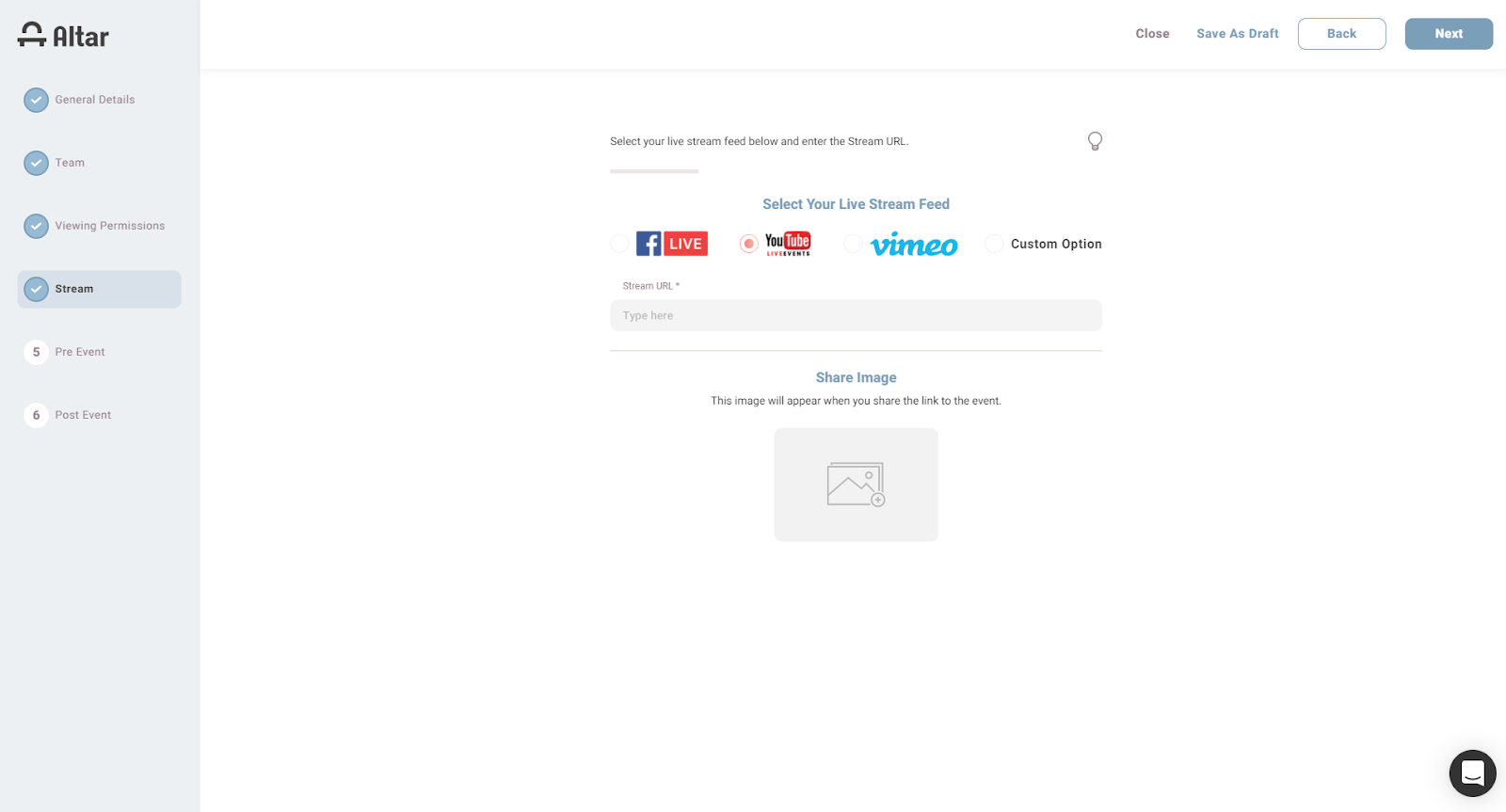The width and height of the screenshot is (1506, 812).
Task: Select the YouTube Live radio button
Action: pyautogui.click(x=748, y=244)
